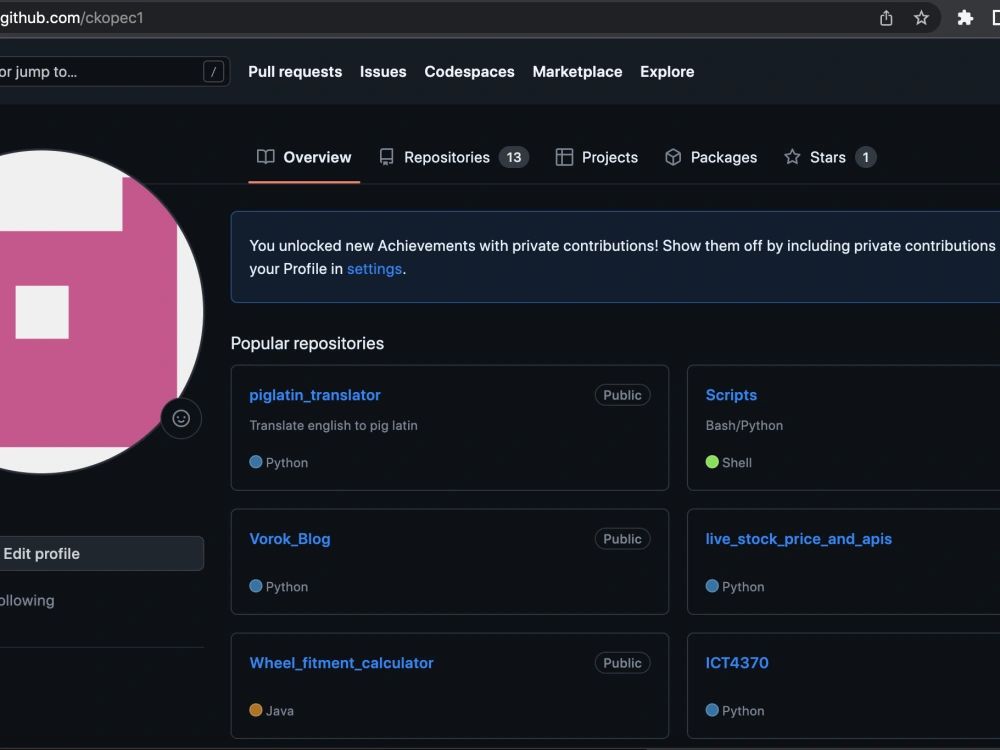Go to Codespaces in the header

(469, 72)
